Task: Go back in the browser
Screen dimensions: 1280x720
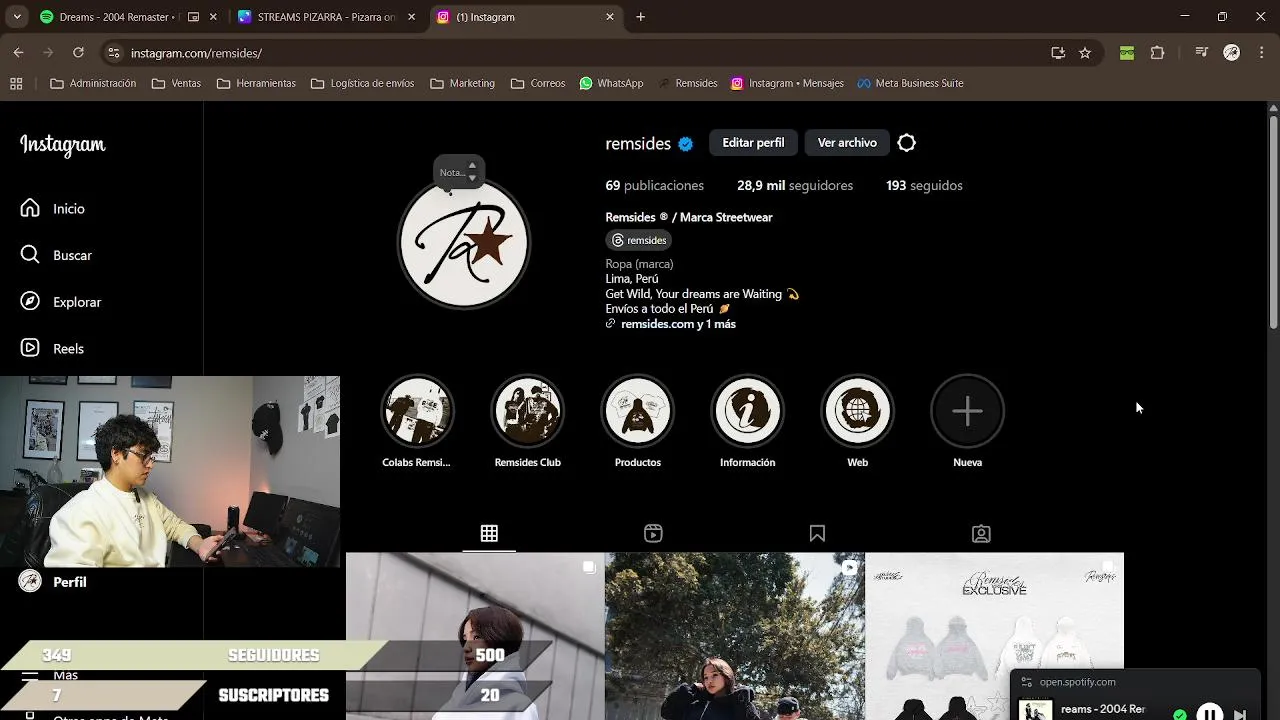Action: tap(18, 53)
